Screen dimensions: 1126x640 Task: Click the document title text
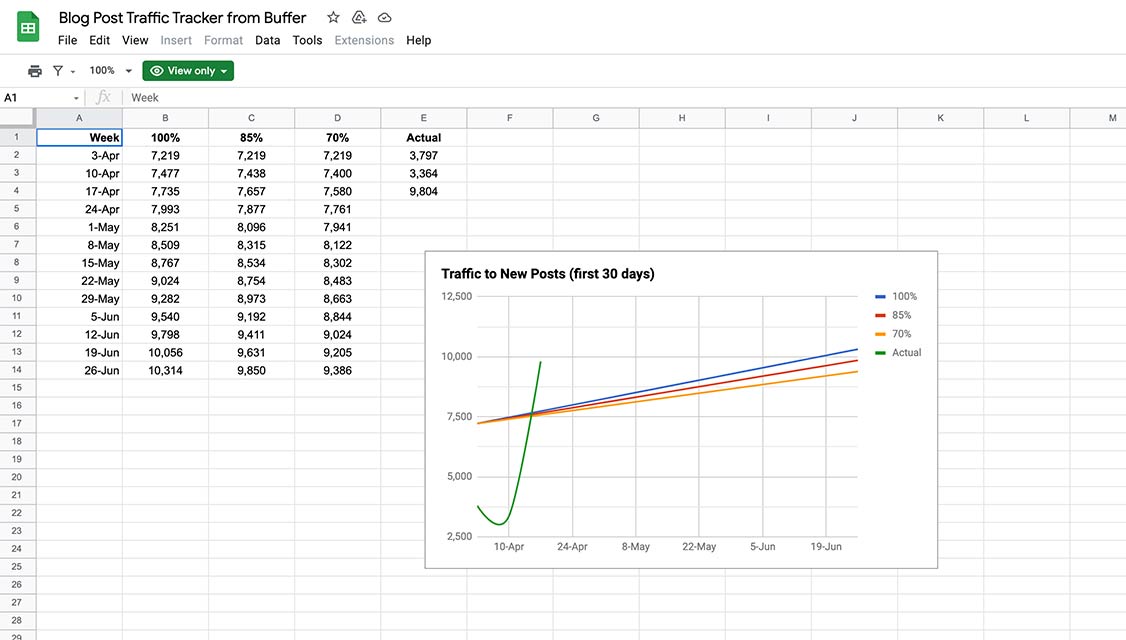tap(182, 18)
